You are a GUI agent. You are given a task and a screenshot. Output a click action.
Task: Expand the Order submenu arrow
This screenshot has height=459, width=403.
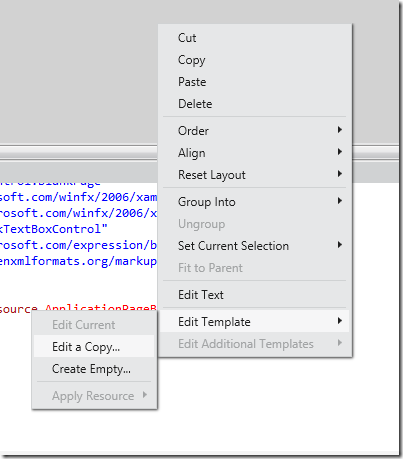tap(340, 130)
